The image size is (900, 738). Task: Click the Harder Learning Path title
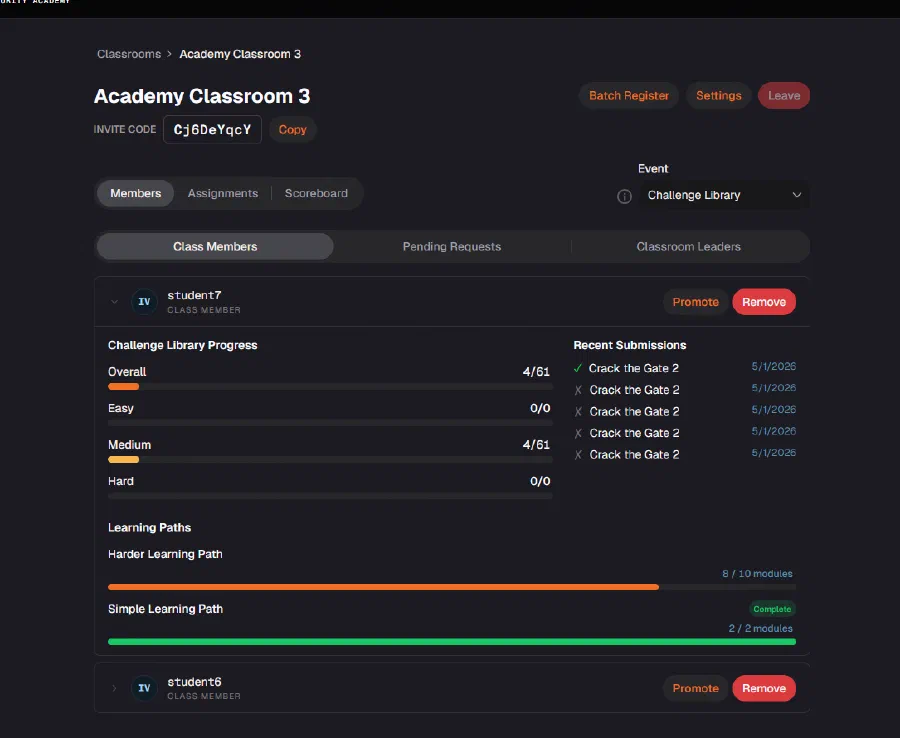point(165,554)
